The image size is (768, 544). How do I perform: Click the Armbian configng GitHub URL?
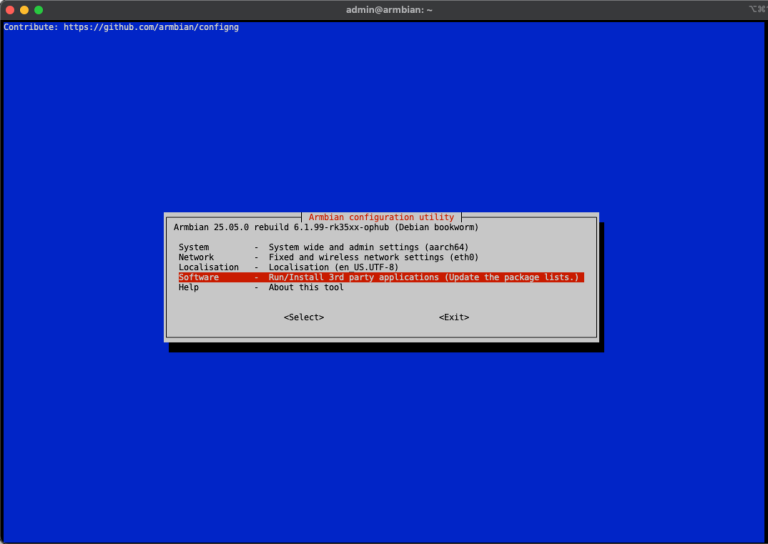150,27
